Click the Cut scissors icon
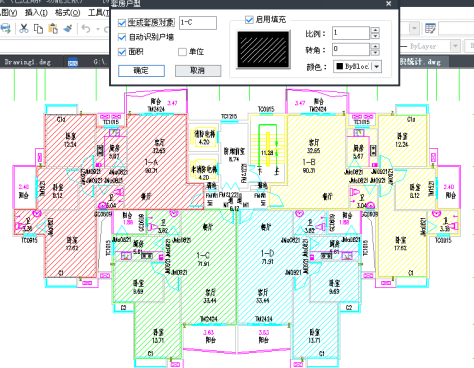Viewport: 474px width, 368px height. click(x=24, y=29)
